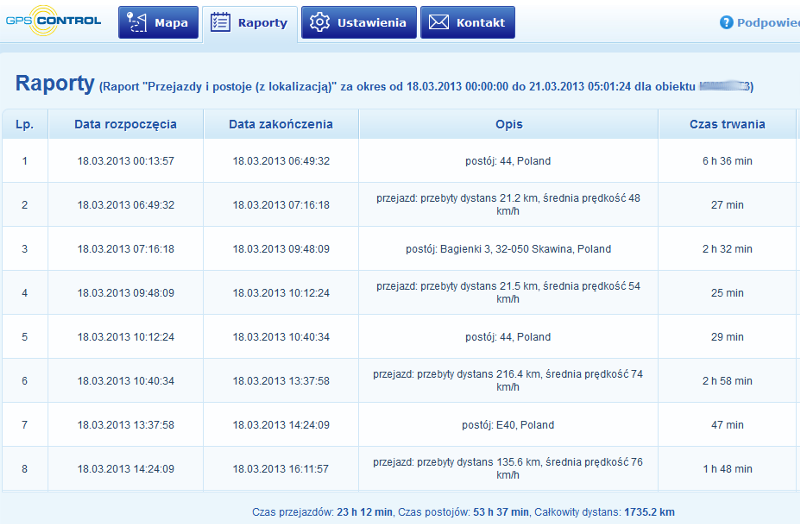Click the Data zakończenia column header
800x530 pixels.
click(281, 124)
